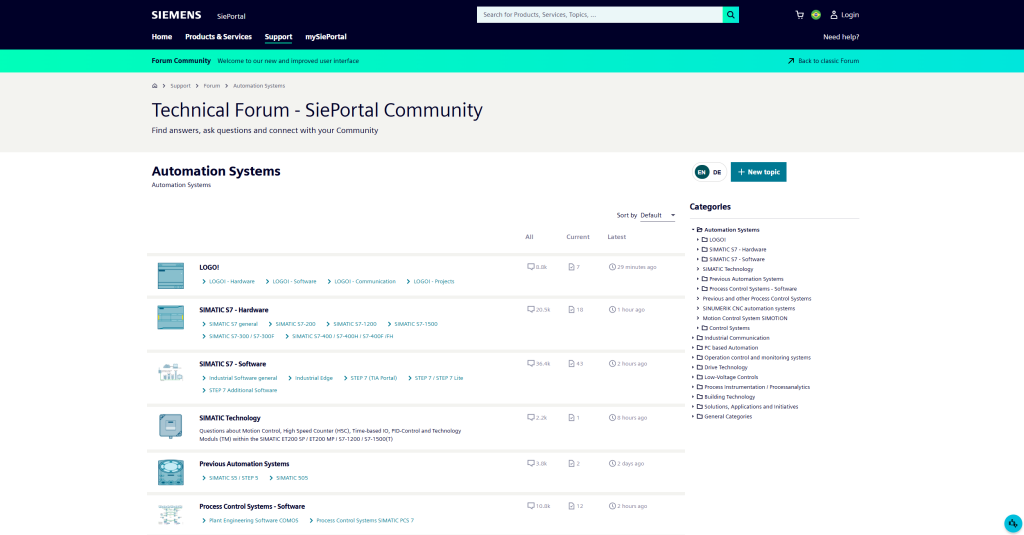Click the home icon in breadcrumb

[155, 86]
